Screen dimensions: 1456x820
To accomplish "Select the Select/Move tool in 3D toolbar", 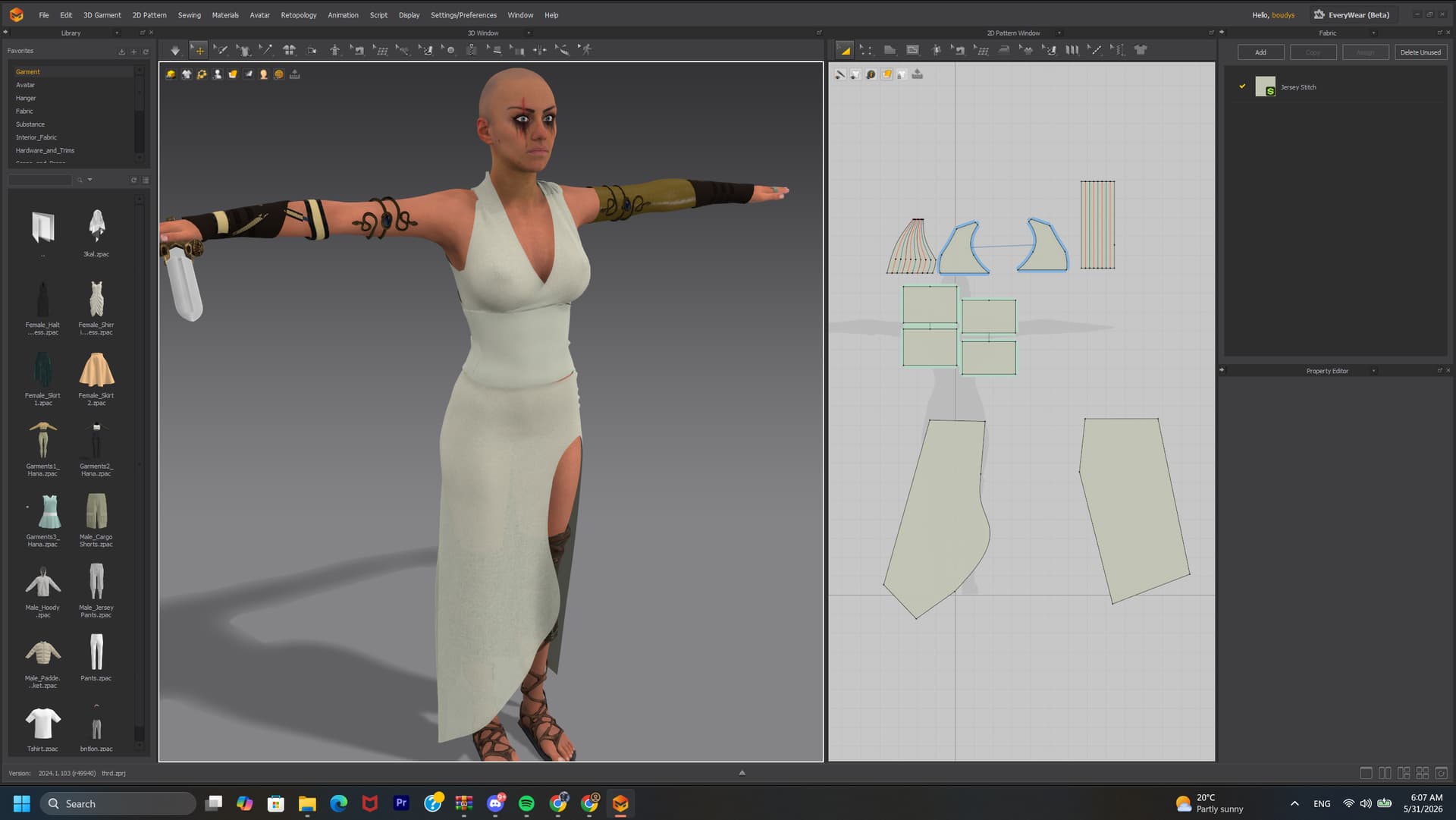I will [x=199, y=50].
